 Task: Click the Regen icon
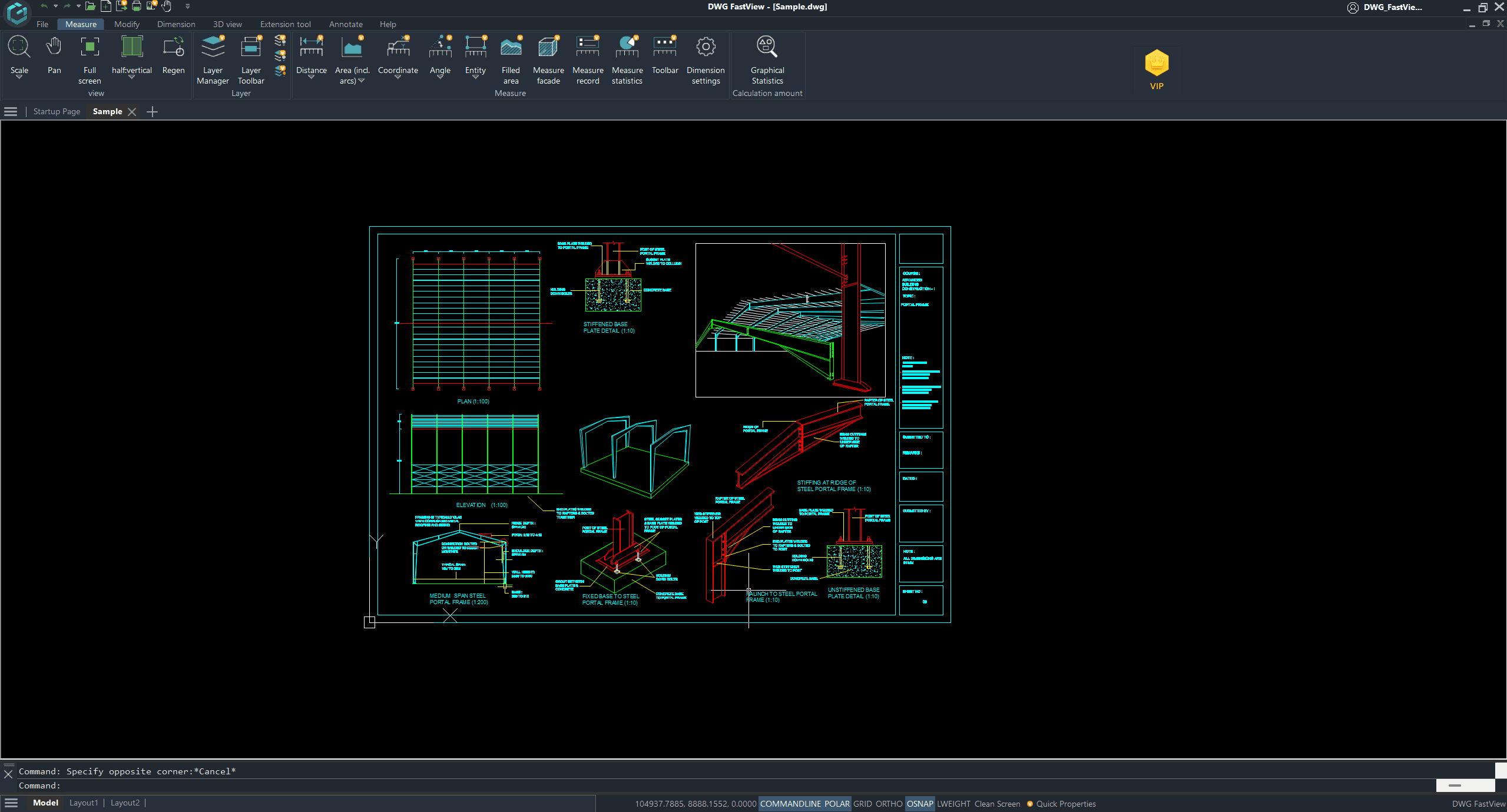point(173,47)
